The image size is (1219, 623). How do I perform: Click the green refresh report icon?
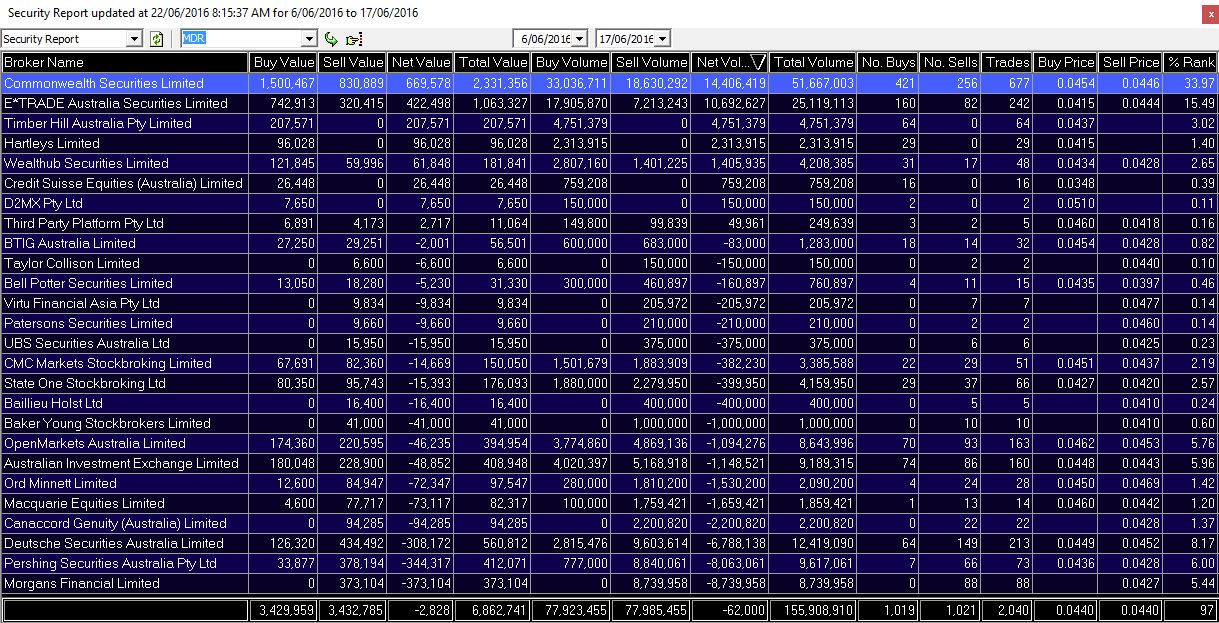click(x=156, y=39)
